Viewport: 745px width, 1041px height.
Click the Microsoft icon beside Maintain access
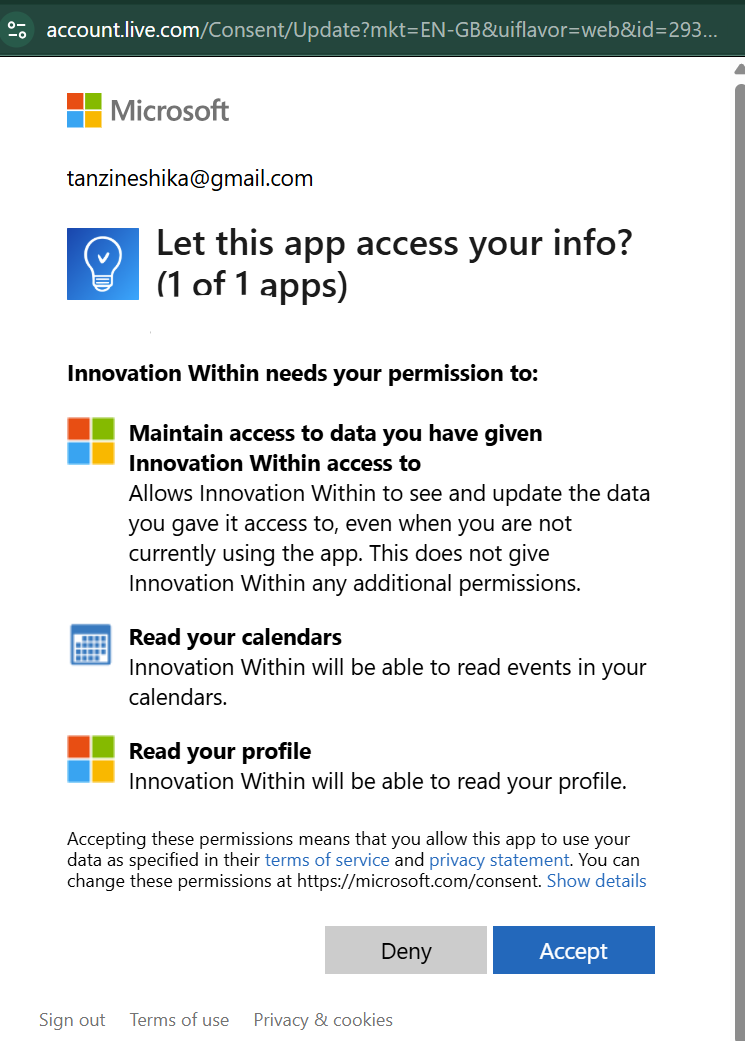coord(91,441)
